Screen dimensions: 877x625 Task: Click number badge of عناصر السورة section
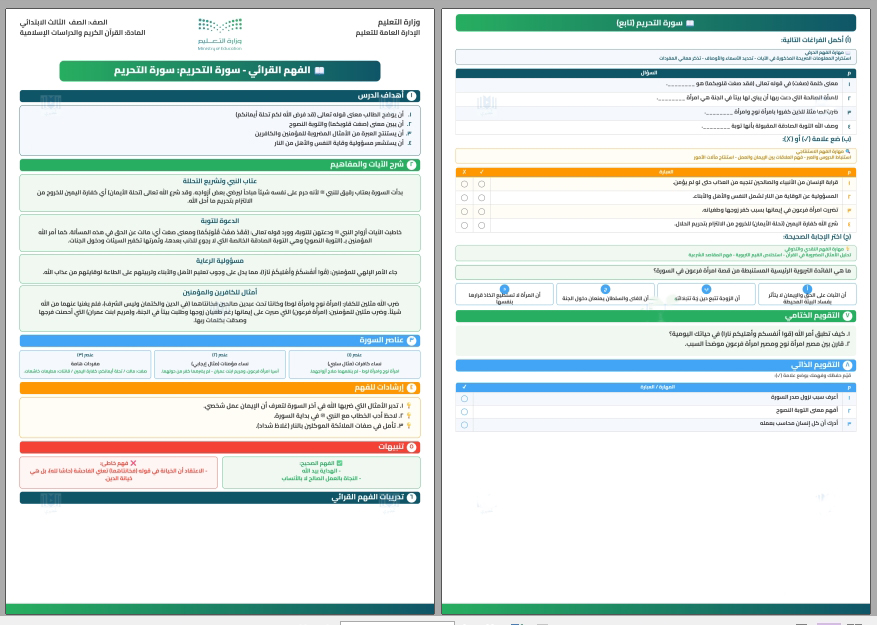click(x=412, y=340)
